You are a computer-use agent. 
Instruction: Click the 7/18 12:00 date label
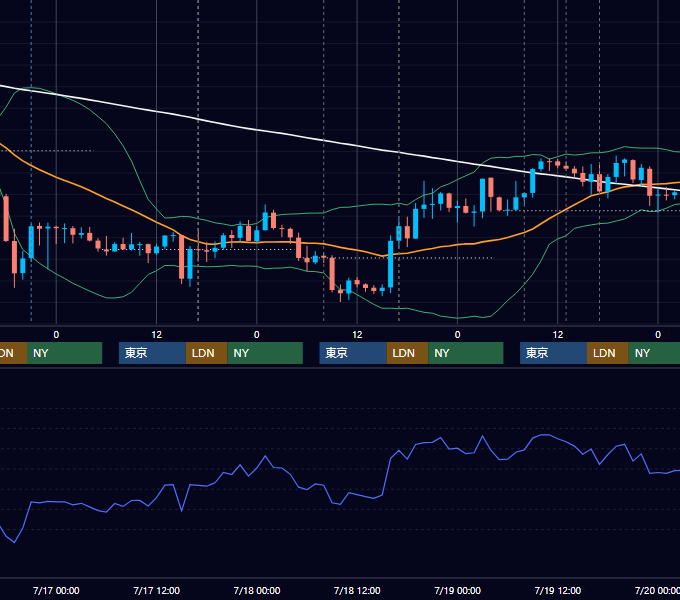(x=357, y=590)
